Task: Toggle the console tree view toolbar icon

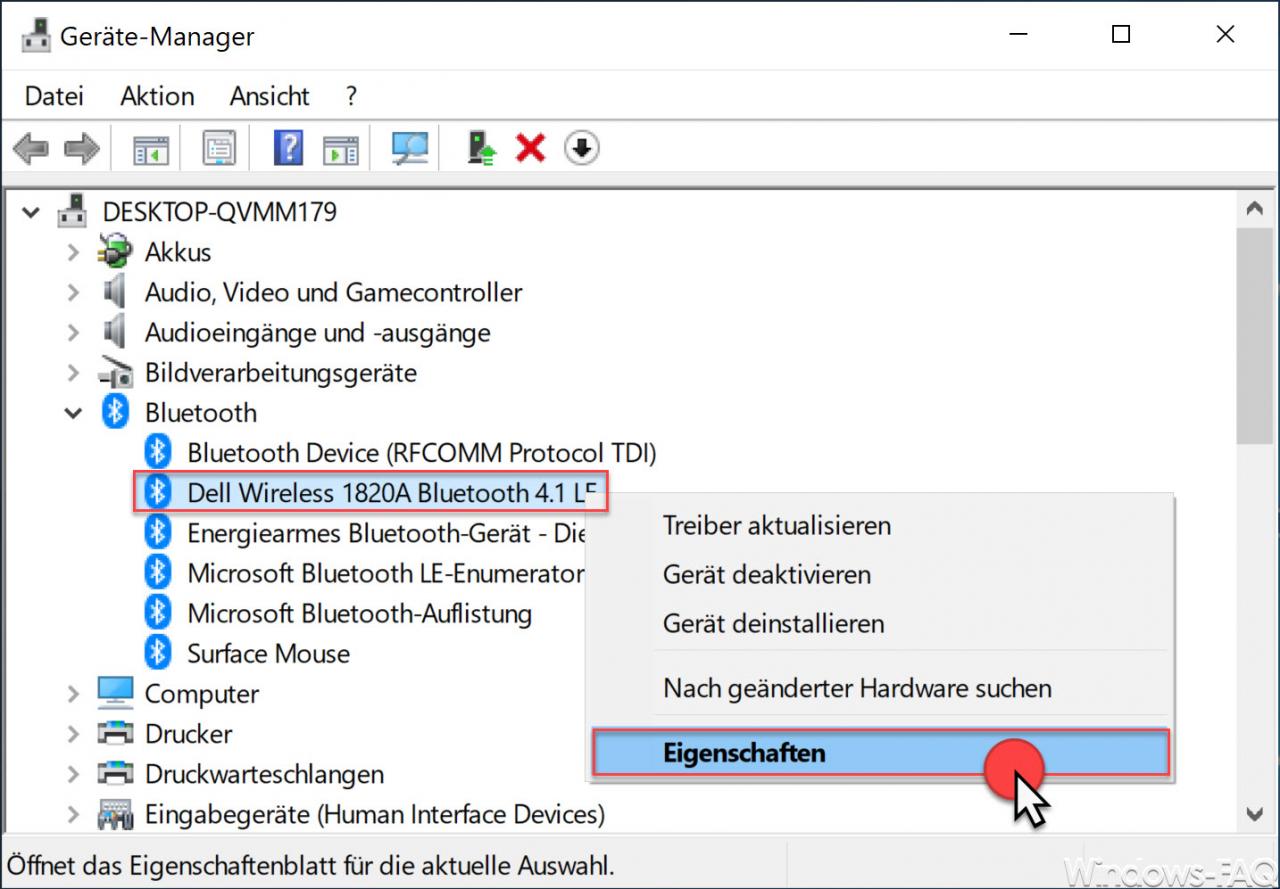Action: click(152, 149)
